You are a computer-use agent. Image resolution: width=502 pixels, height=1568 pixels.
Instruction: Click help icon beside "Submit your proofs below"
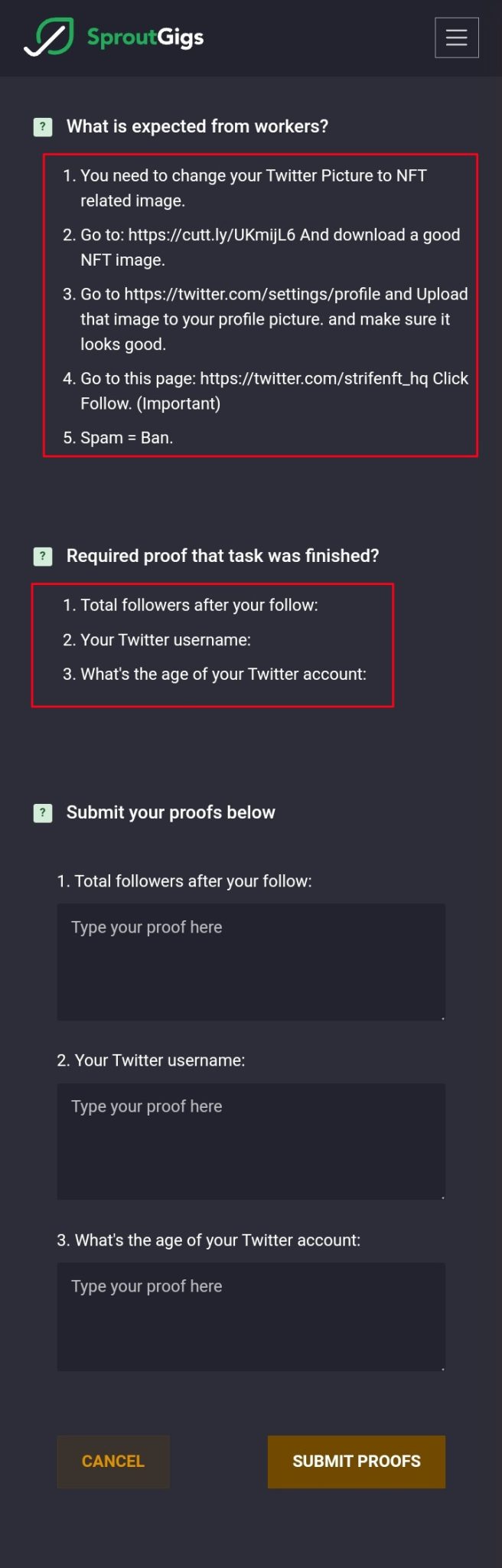tap(43, 813)
